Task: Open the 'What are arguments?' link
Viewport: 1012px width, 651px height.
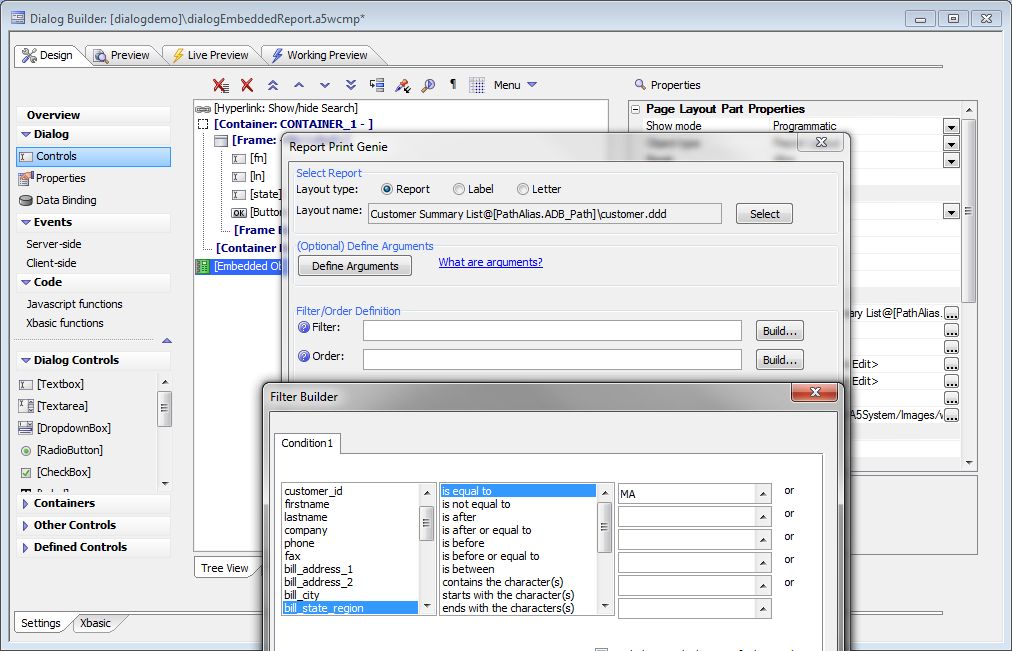Action: [x=491, y=262]
